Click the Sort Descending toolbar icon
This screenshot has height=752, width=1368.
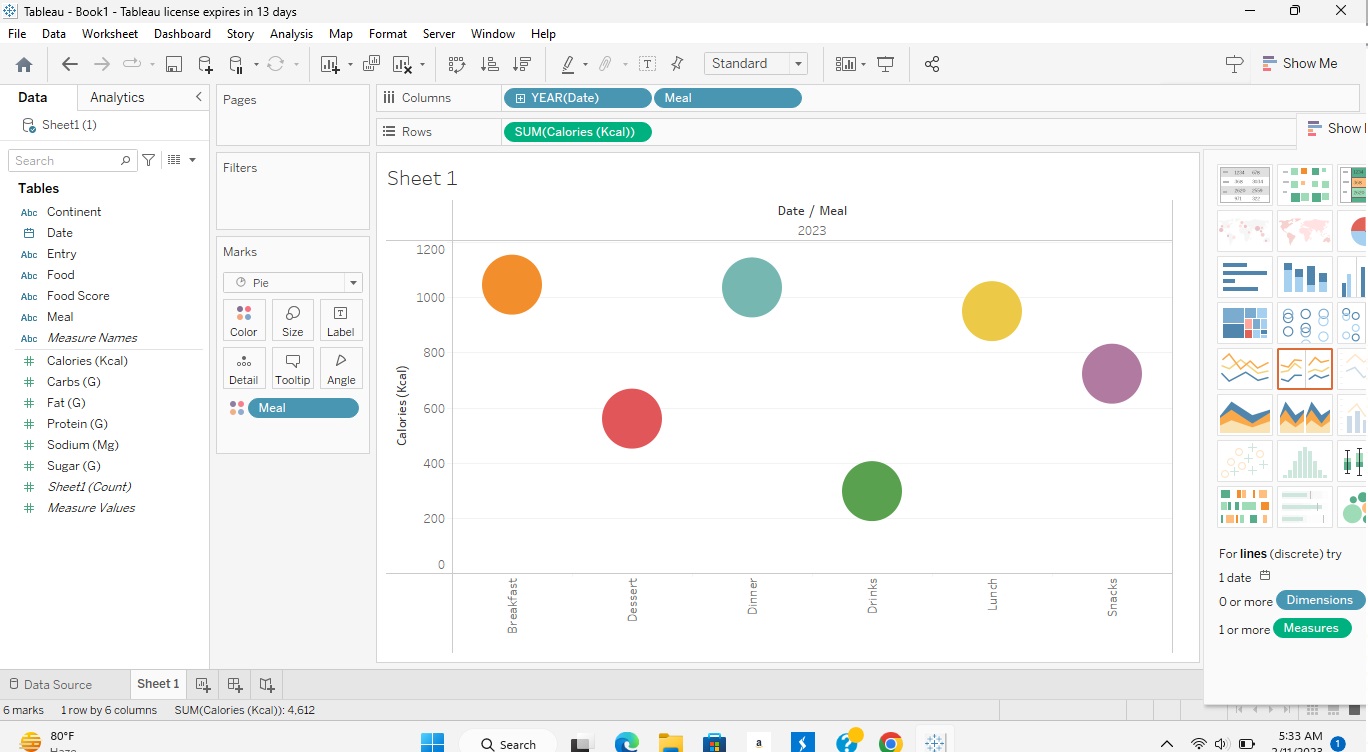coord(521,64)
